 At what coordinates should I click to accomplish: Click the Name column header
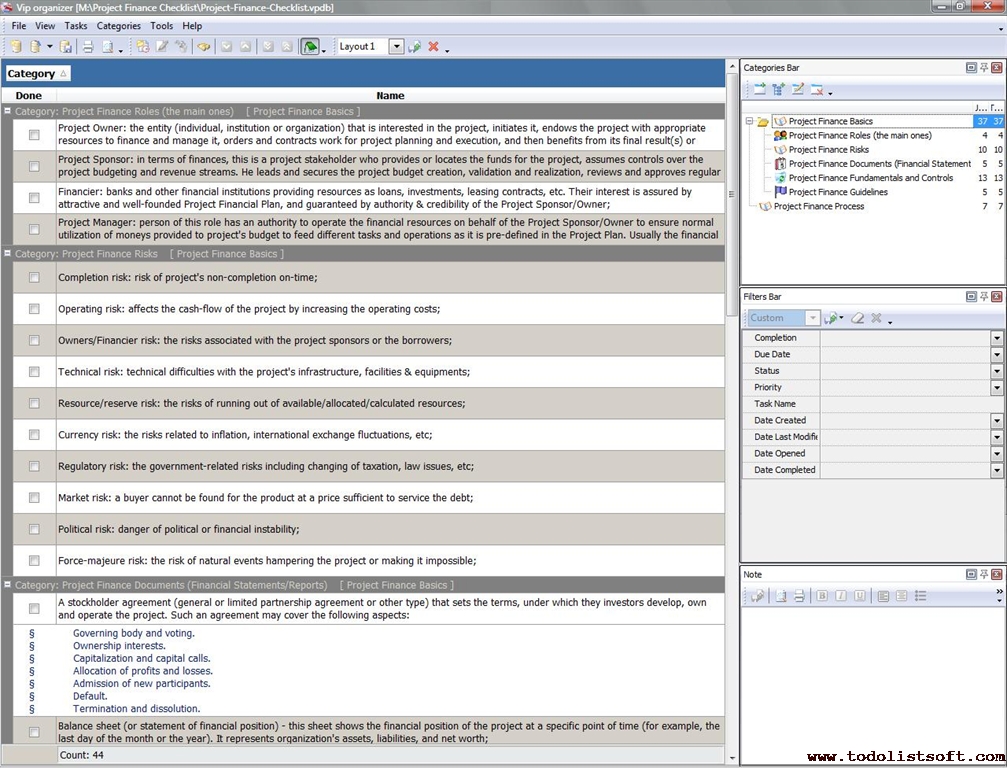pos(390,96)
